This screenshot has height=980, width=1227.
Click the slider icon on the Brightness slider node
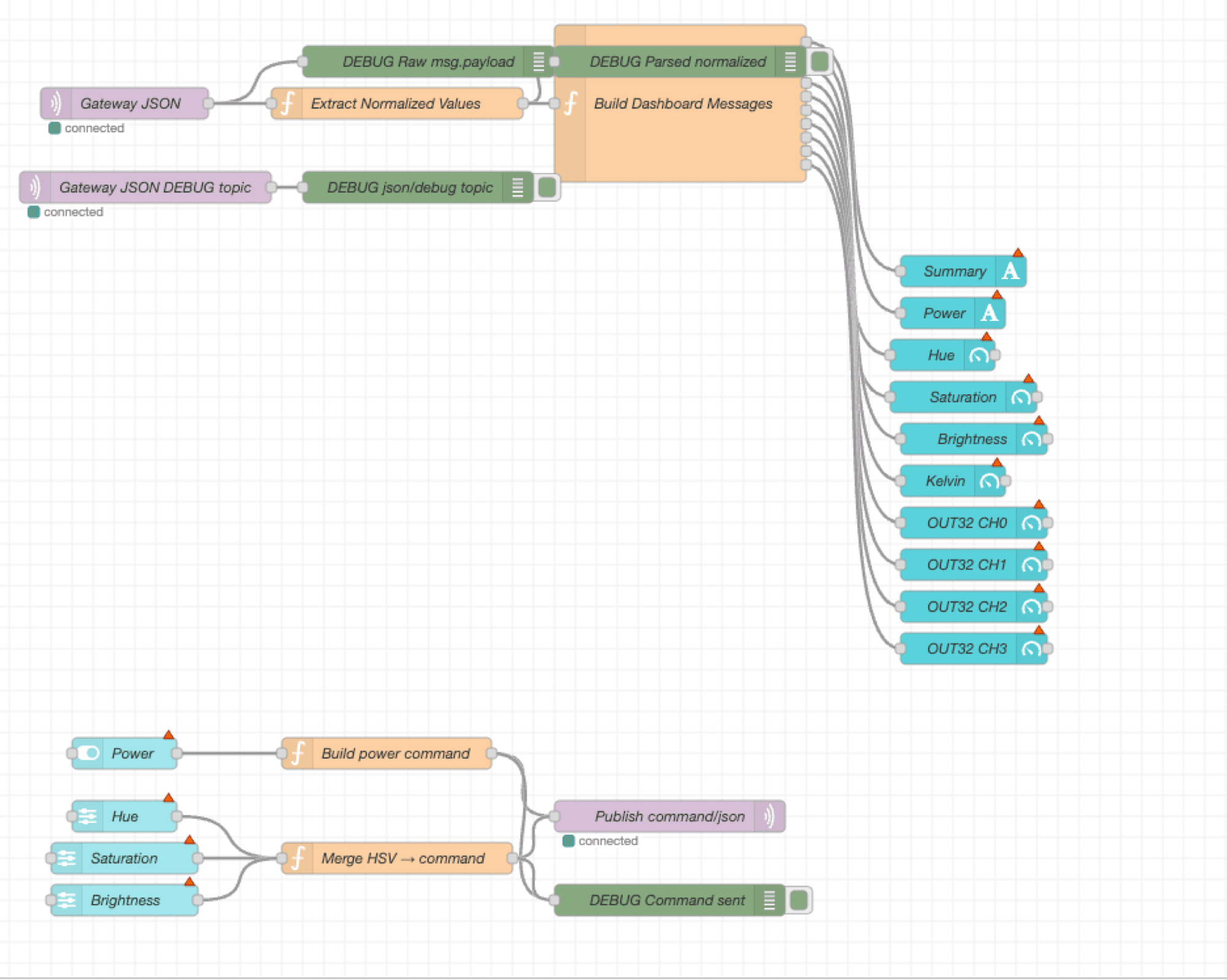(67, 900)
